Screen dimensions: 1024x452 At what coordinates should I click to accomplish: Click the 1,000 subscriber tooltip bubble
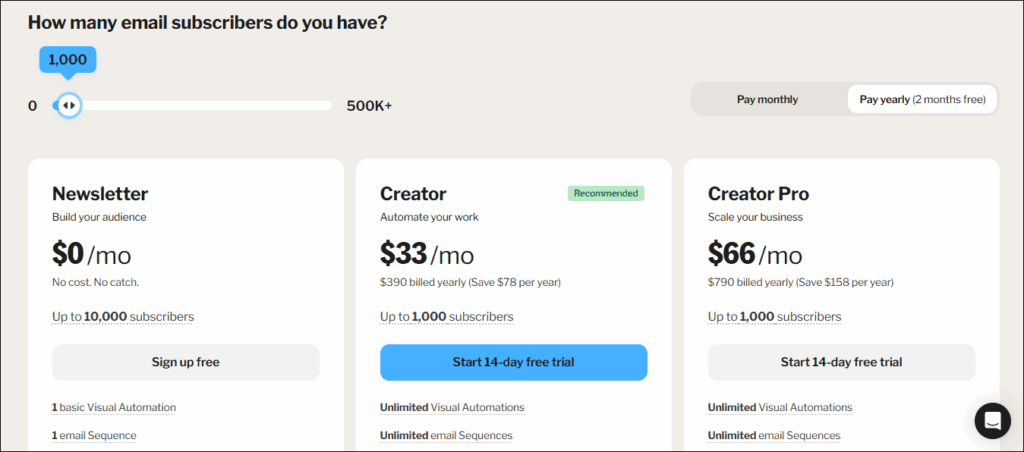point(68,60)
